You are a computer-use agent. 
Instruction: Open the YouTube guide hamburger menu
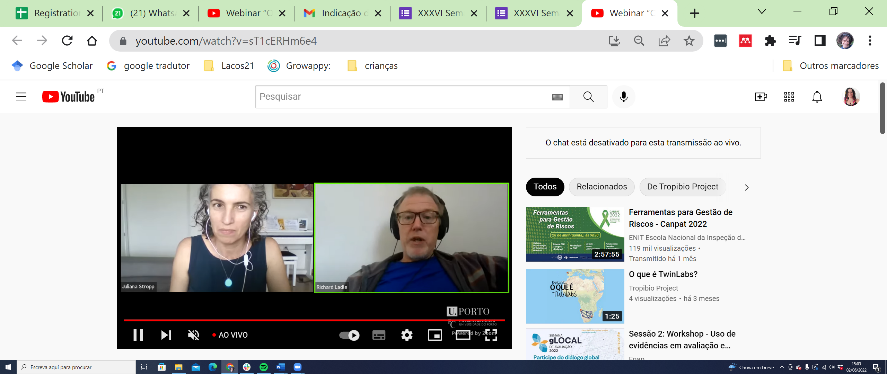coord(21,97)
